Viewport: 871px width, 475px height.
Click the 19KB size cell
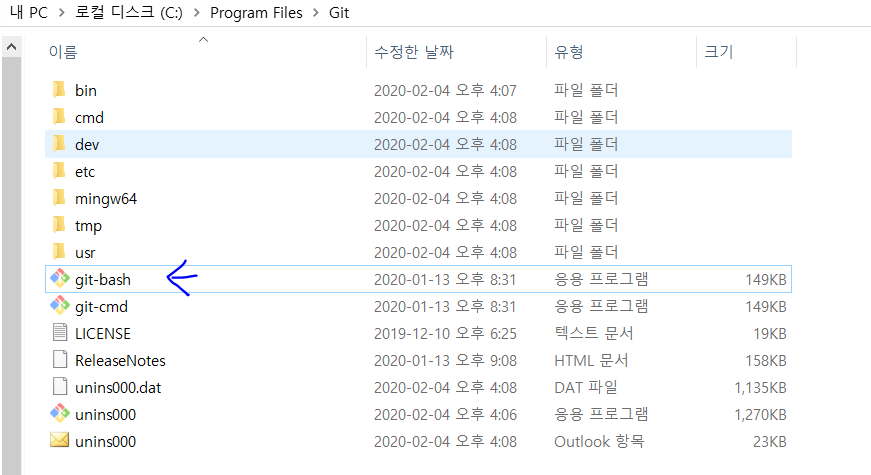point(769,333)
